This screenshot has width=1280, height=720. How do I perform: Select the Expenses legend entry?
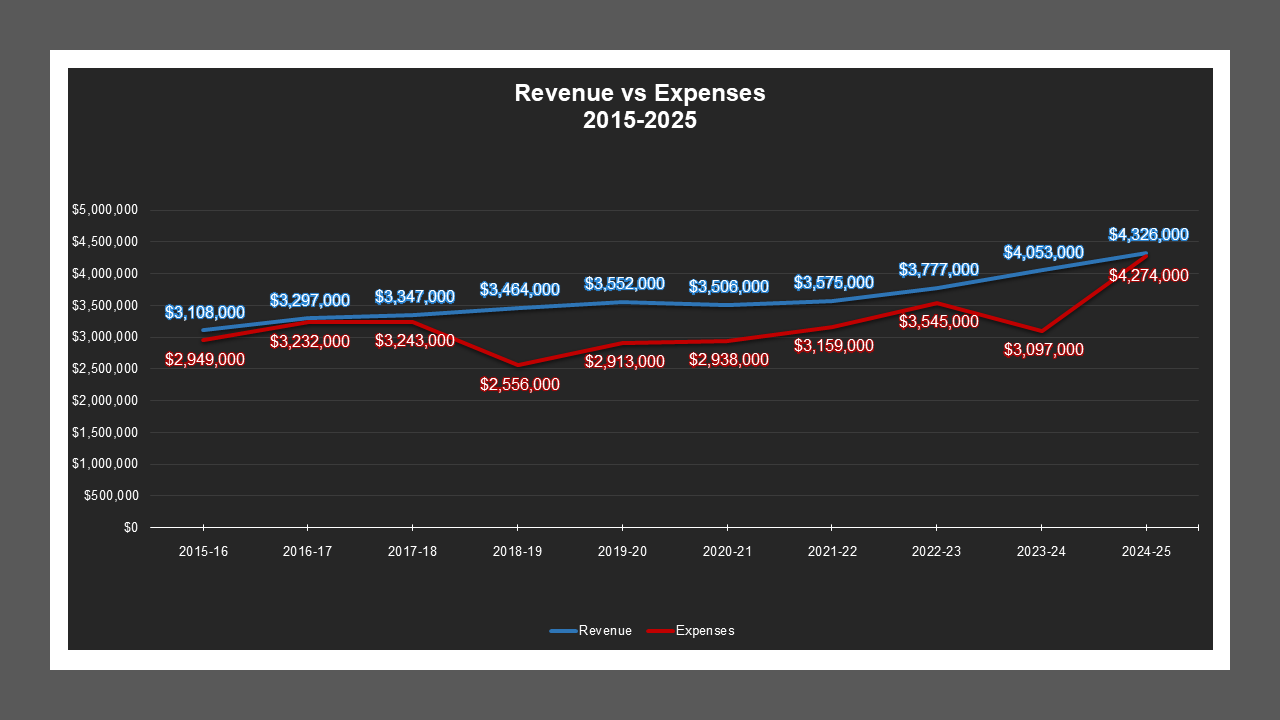pyautogui.click(x=705, y=631)
